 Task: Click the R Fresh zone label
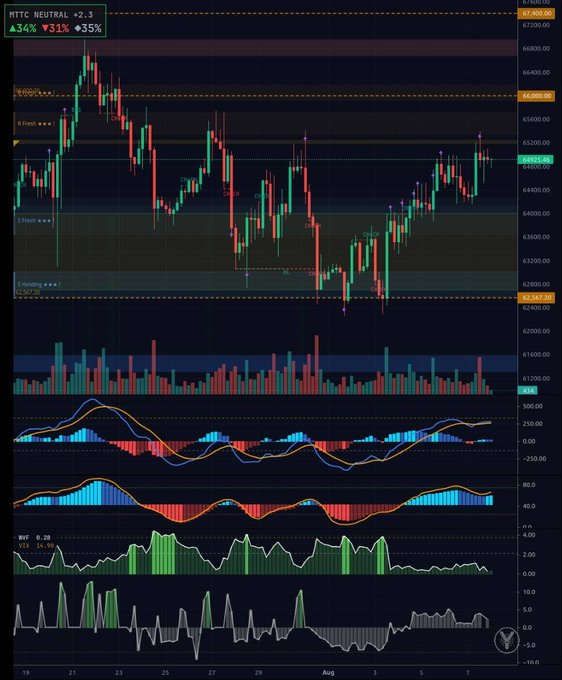coord(36,124)
